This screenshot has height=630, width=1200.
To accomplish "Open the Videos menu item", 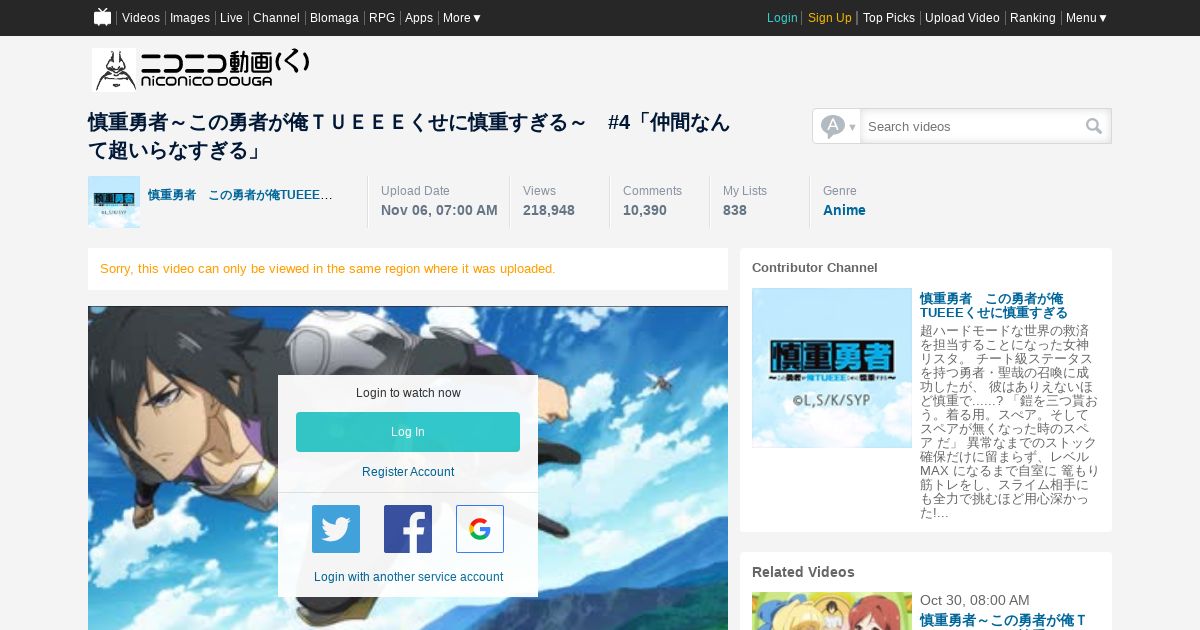I will coord(141,18).
